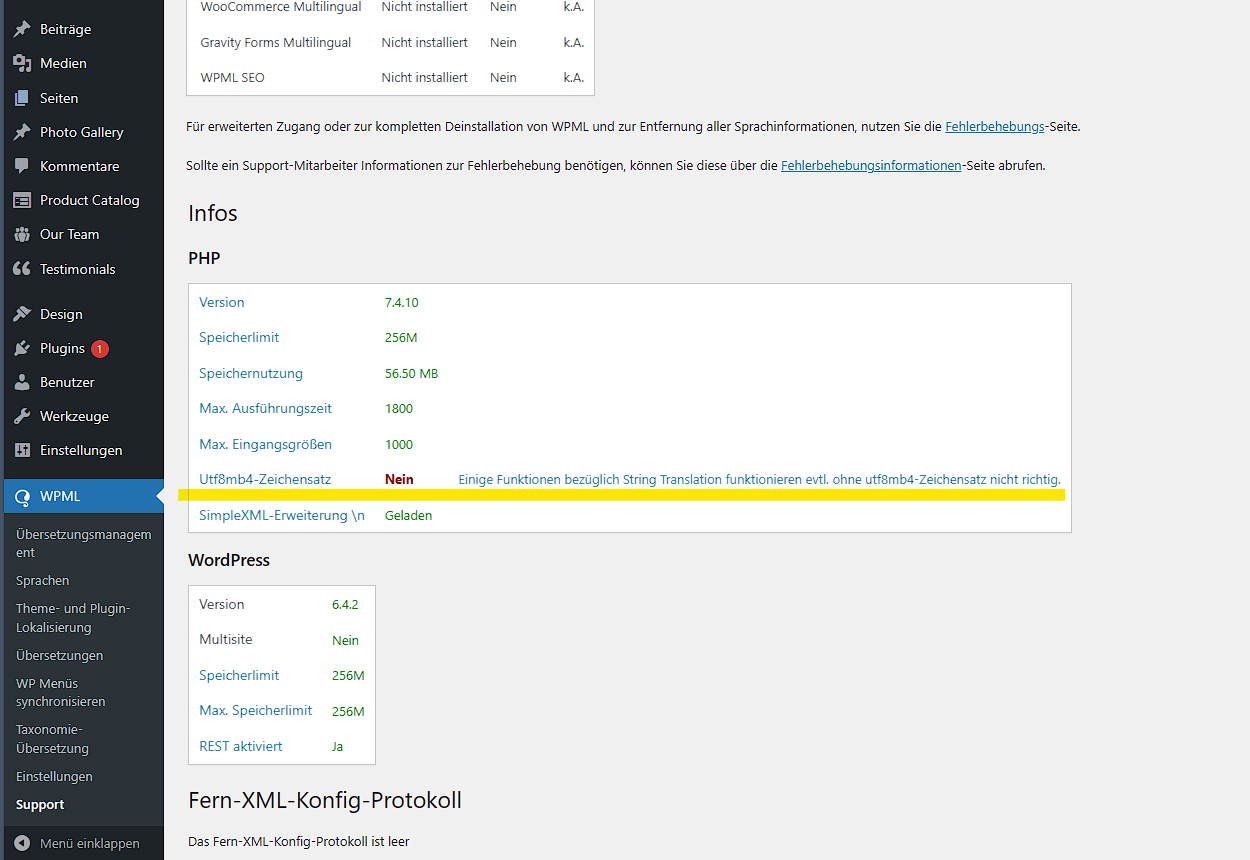This screenshot has height=860, width=1250.
Task: Click WordPress Max. Speicherlimit label
Action: pyautogui.click(x=256, y=711)
